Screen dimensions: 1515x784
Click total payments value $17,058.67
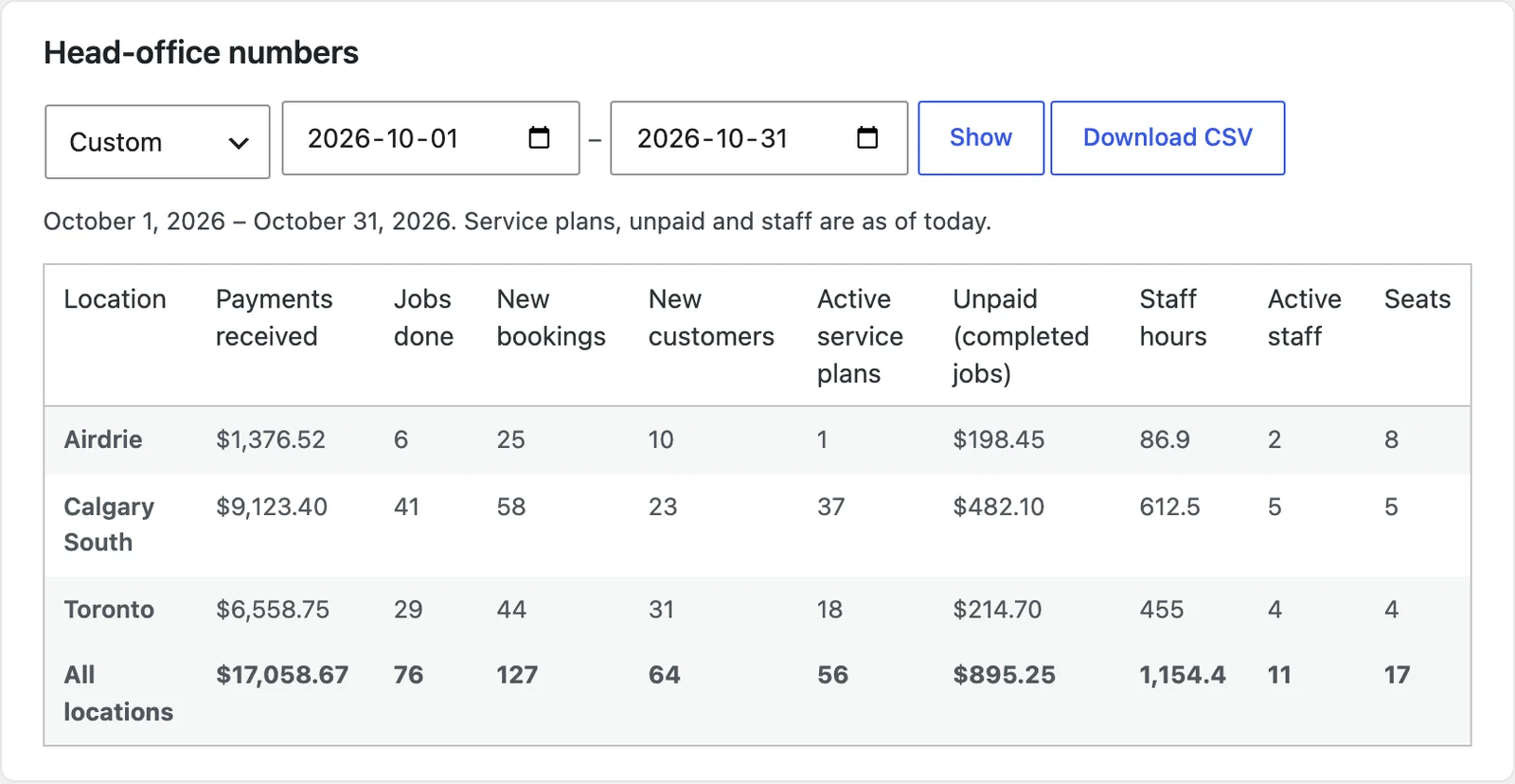[282, 675]
